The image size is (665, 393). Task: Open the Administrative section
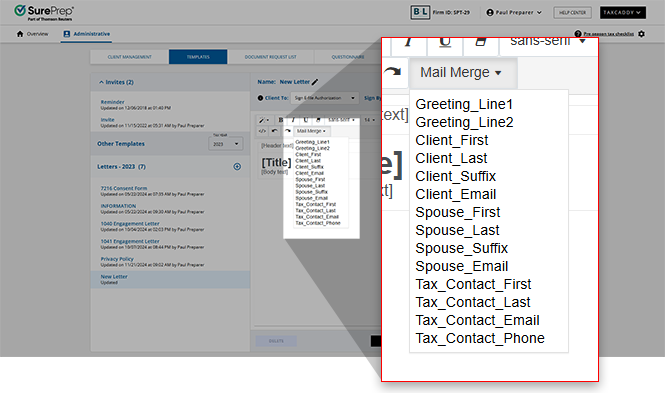tap(87, 34)
